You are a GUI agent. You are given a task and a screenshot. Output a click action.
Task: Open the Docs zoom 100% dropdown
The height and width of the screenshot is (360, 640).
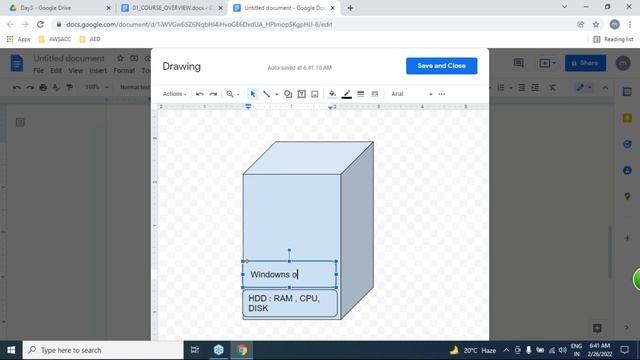[97, 87]
